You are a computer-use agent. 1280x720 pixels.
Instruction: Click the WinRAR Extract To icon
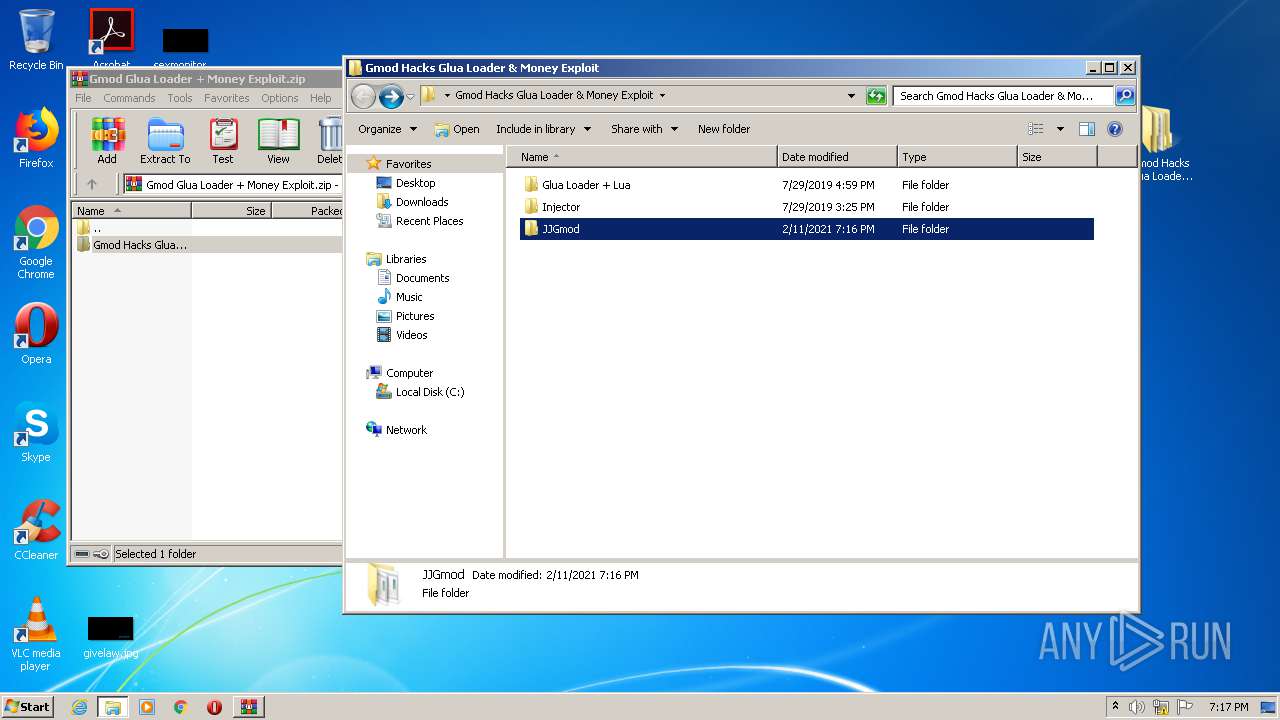[165, 140]
